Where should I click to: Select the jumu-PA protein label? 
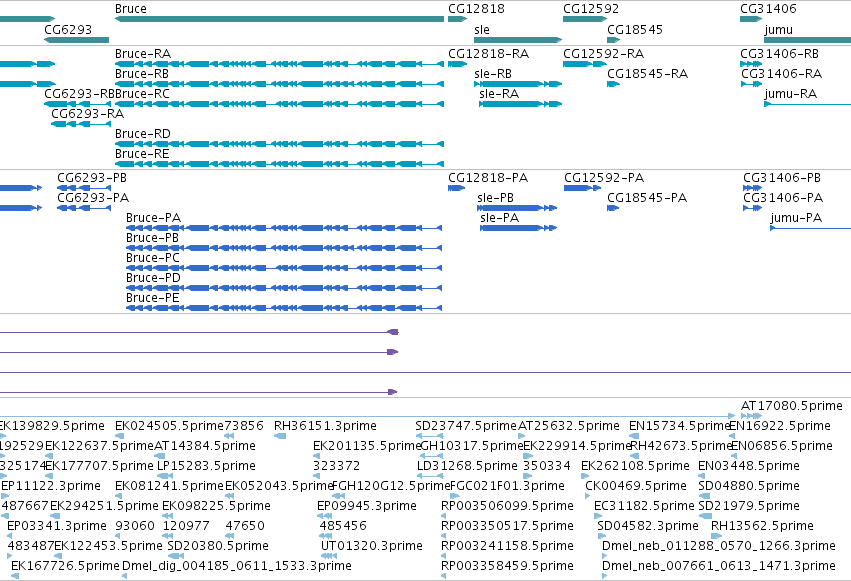click(796, 218)
